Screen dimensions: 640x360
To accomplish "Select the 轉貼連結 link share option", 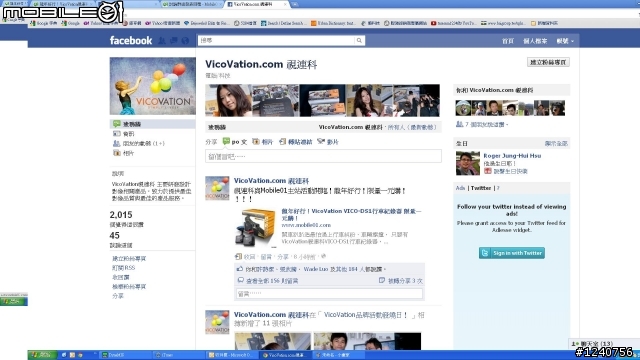I will coord(296,142).
